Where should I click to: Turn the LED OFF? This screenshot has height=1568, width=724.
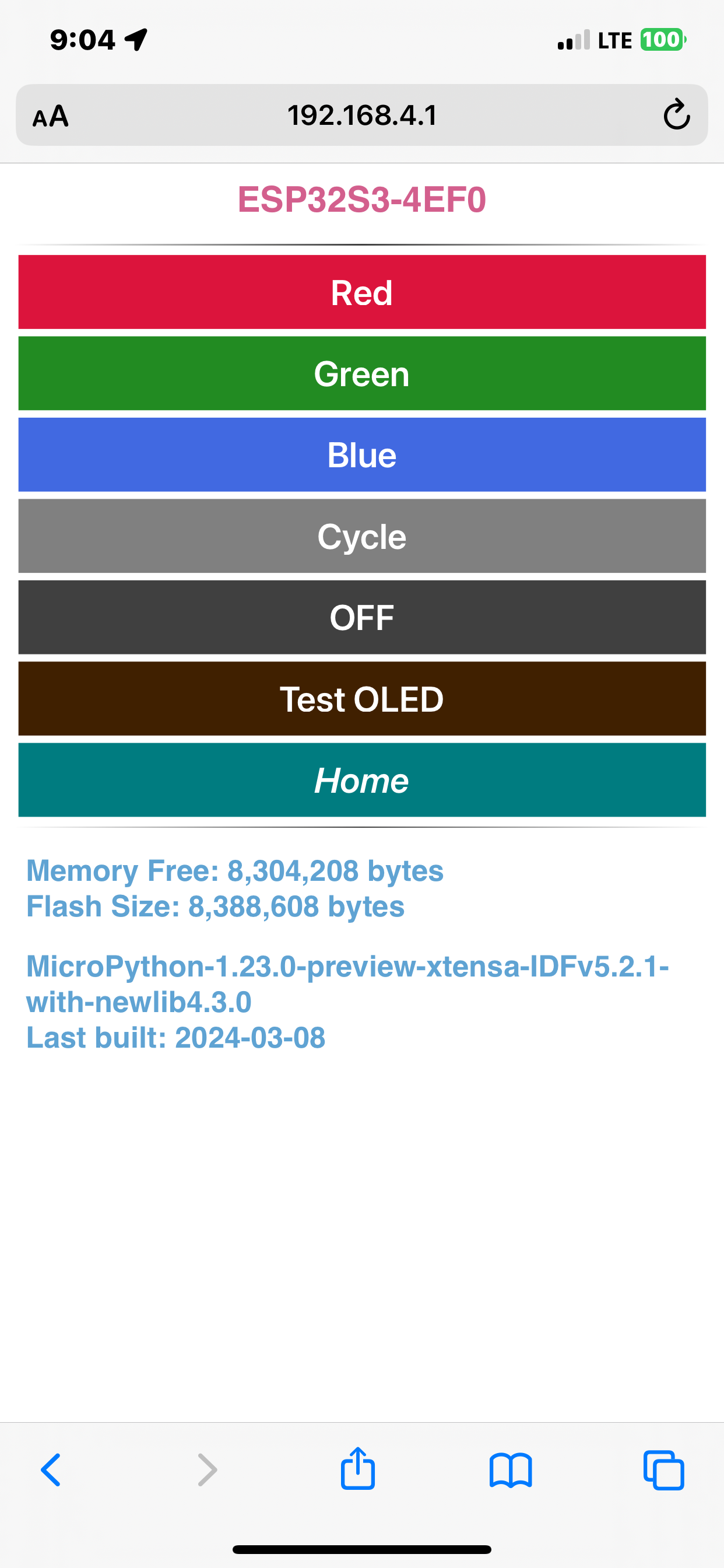coord(362,617)
